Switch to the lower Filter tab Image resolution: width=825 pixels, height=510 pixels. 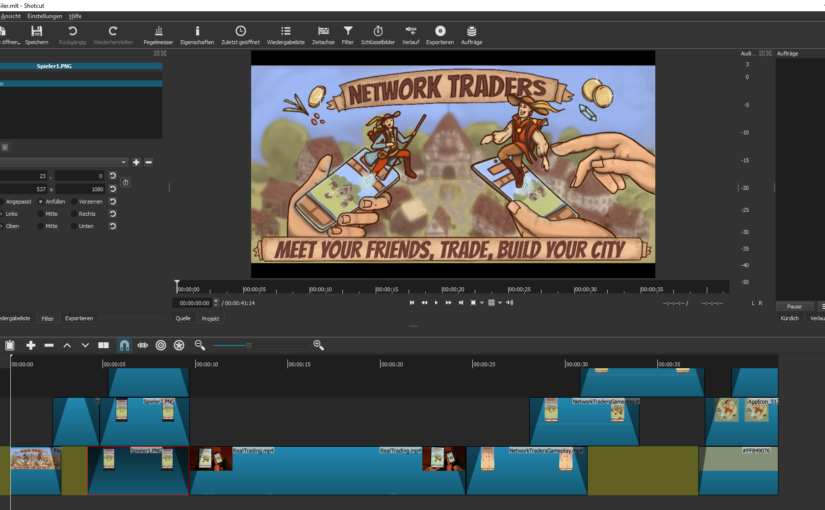(x=47, y=318)
